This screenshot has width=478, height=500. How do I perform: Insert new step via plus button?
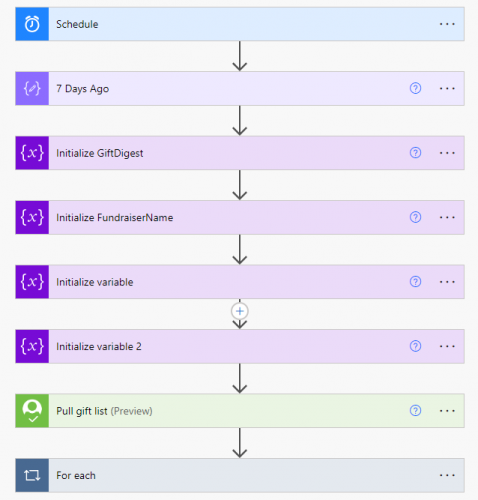(240, 311)
